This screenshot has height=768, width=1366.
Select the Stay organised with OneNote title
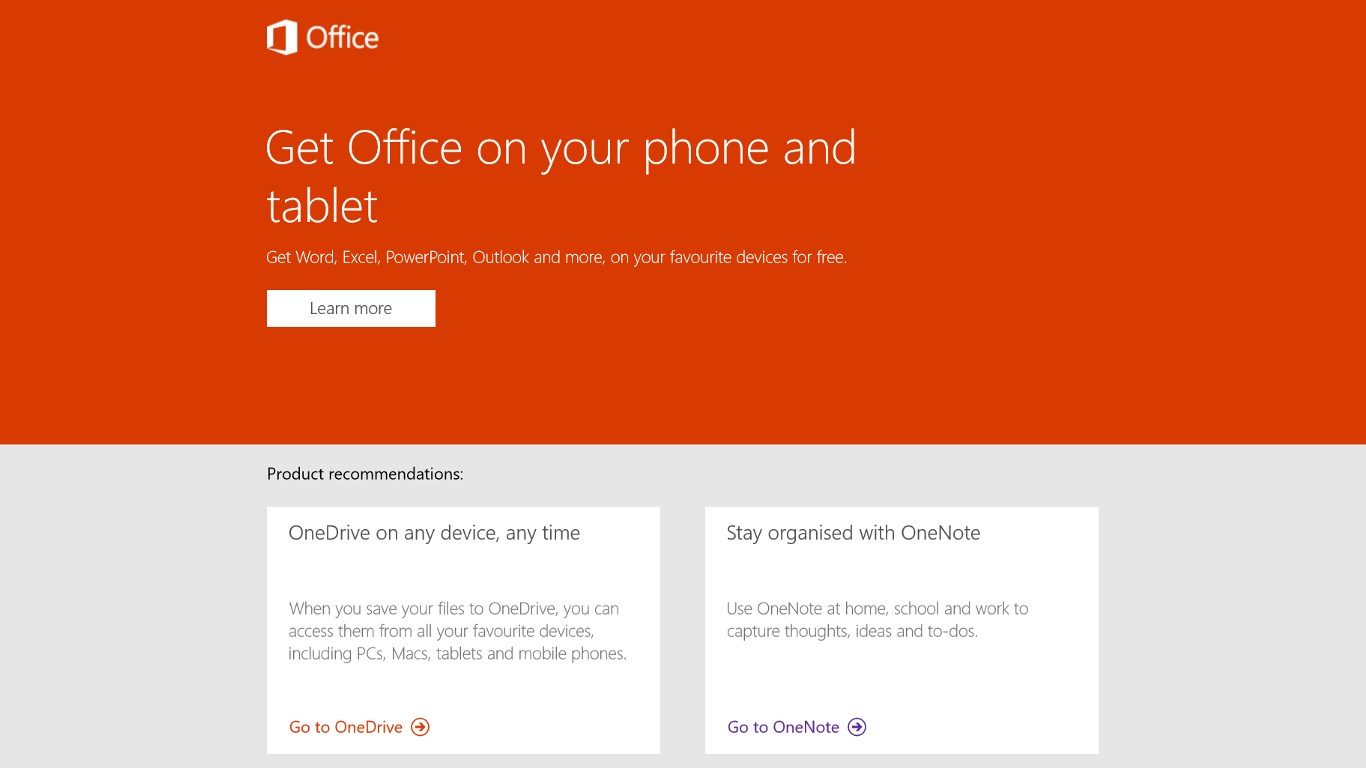point(853,533)
